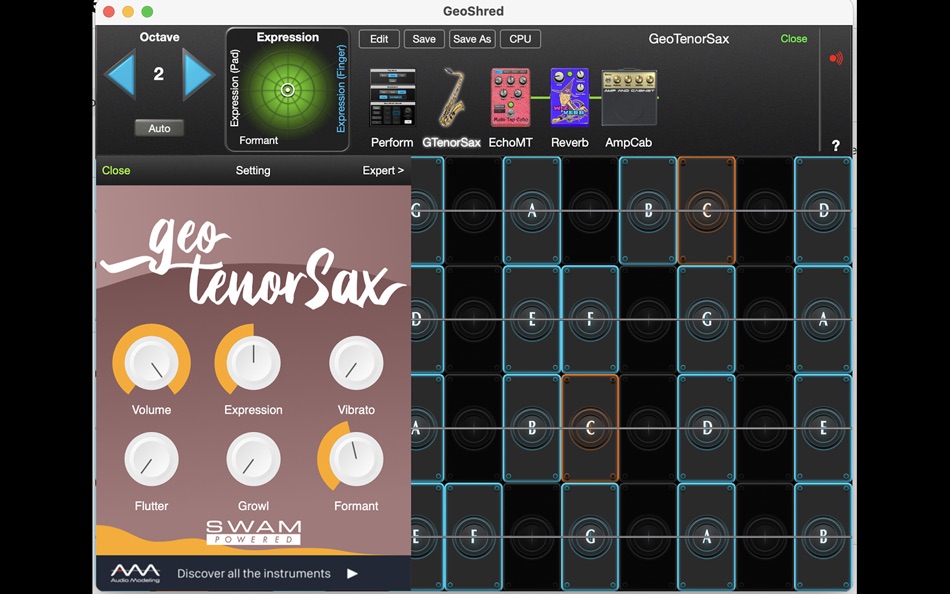Play the G pad in the bottom row
Viewport: 950px width, 594px height.
[590, 536]
